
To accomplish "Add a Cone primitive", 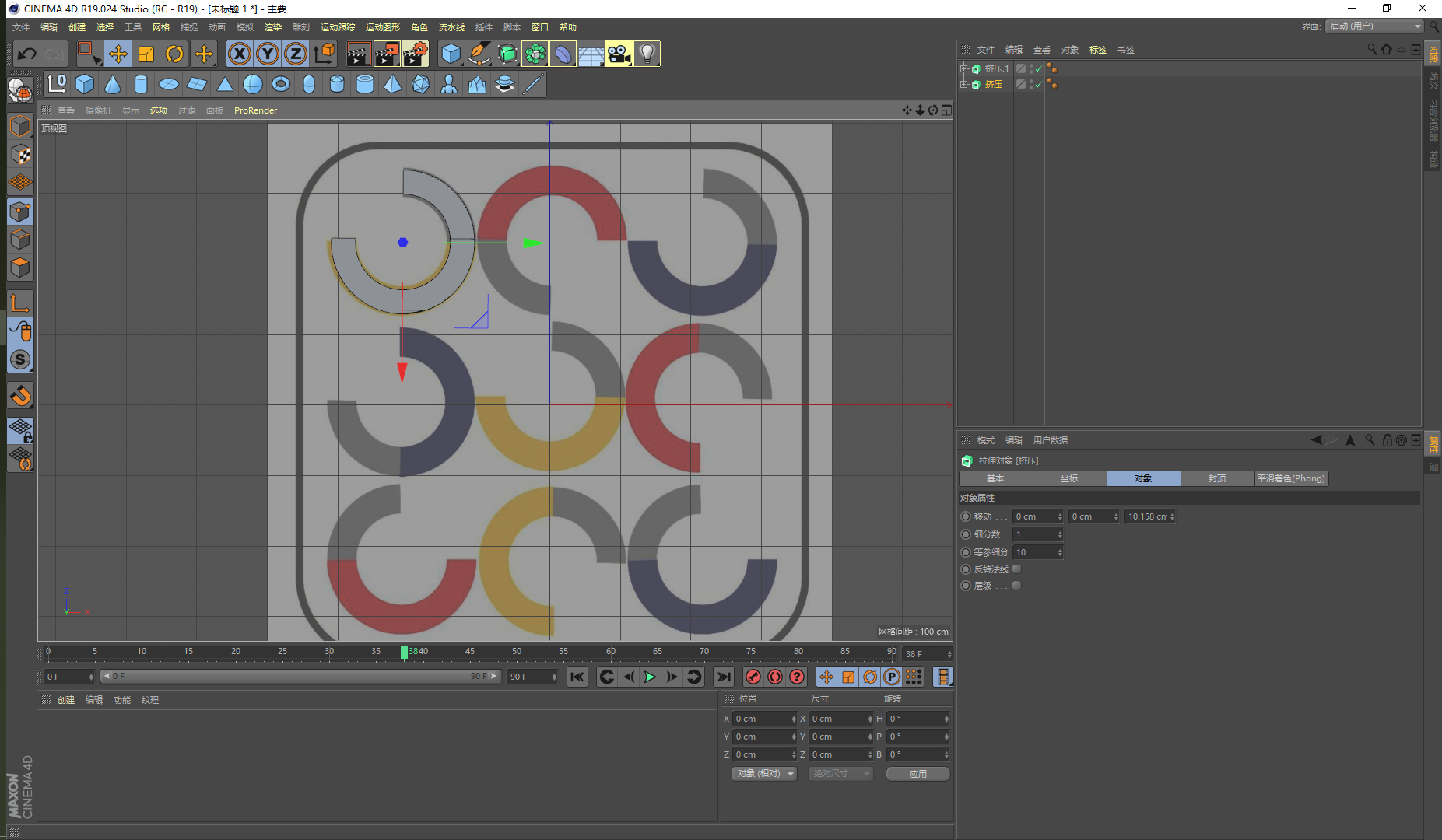I will coord(113,84).
